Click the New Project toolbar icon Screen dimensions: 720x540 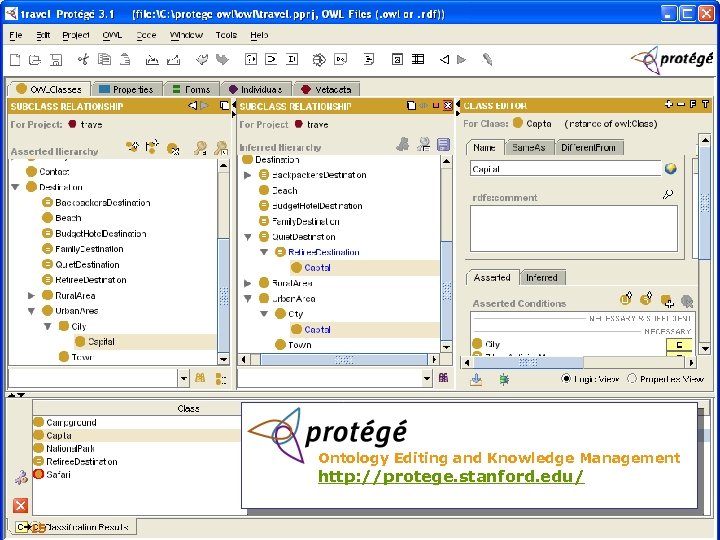(x=15, y=60)
